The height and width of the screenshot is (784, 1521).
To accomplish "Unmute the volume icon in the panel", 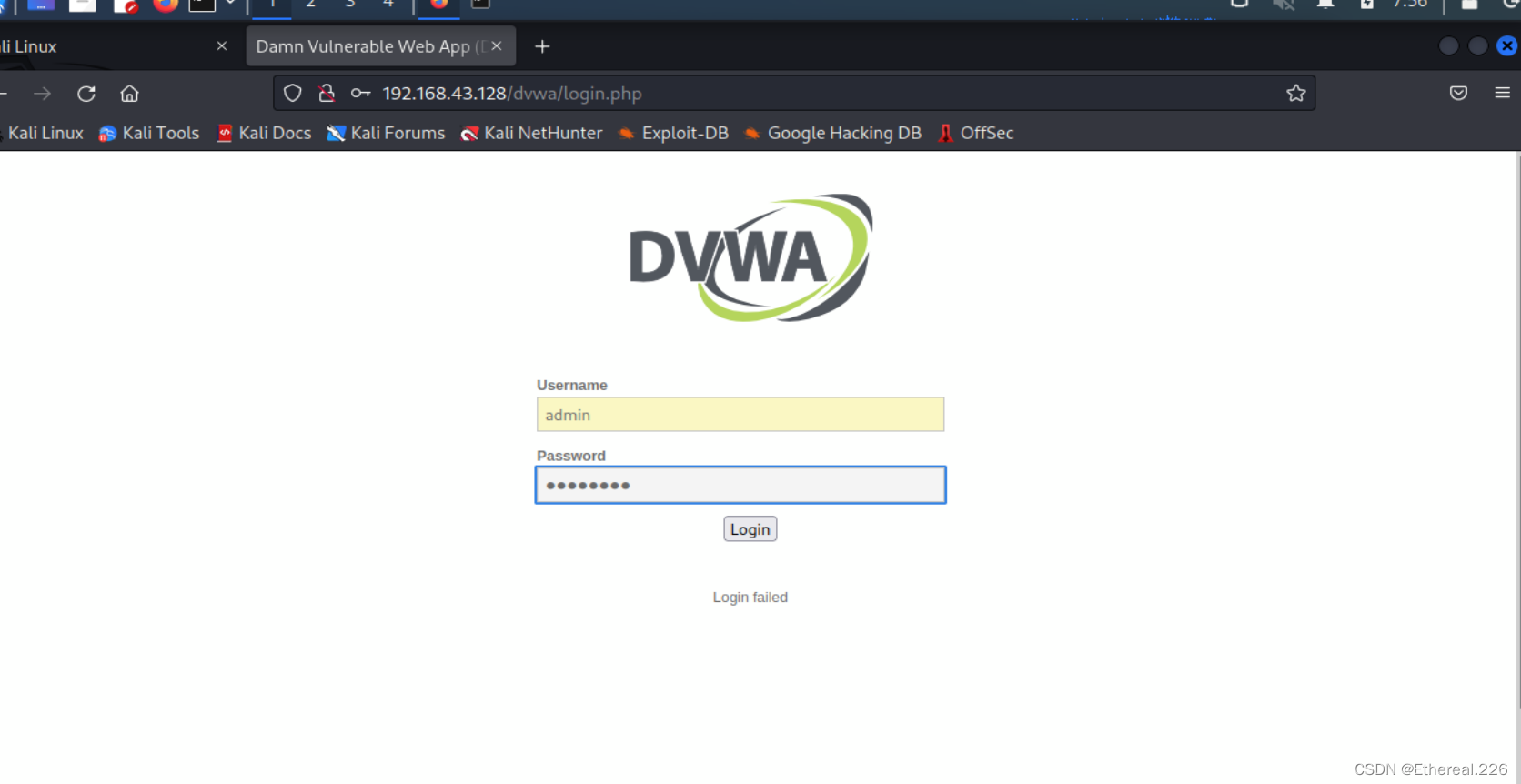I will 1284,5.
